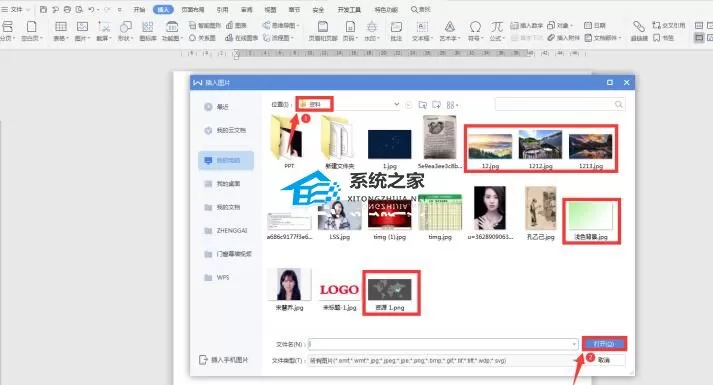
Task: Go up one folder level in dialog
Action: (x=422, y=105)
